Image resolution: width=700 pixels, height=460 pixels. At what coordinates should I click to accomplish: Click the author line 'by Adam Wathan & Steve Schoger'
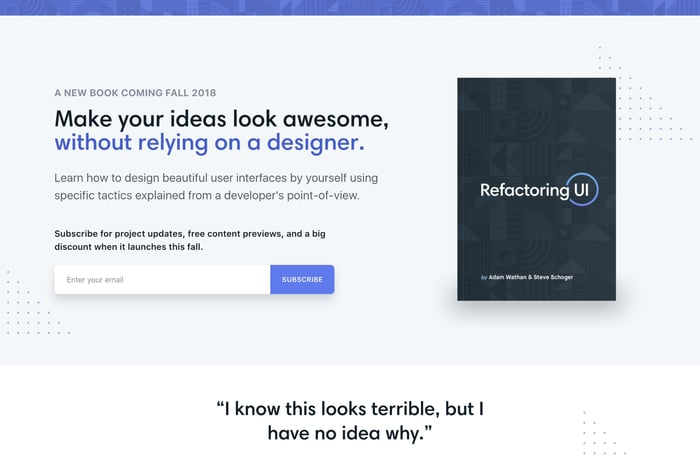(x=527, y=277)
